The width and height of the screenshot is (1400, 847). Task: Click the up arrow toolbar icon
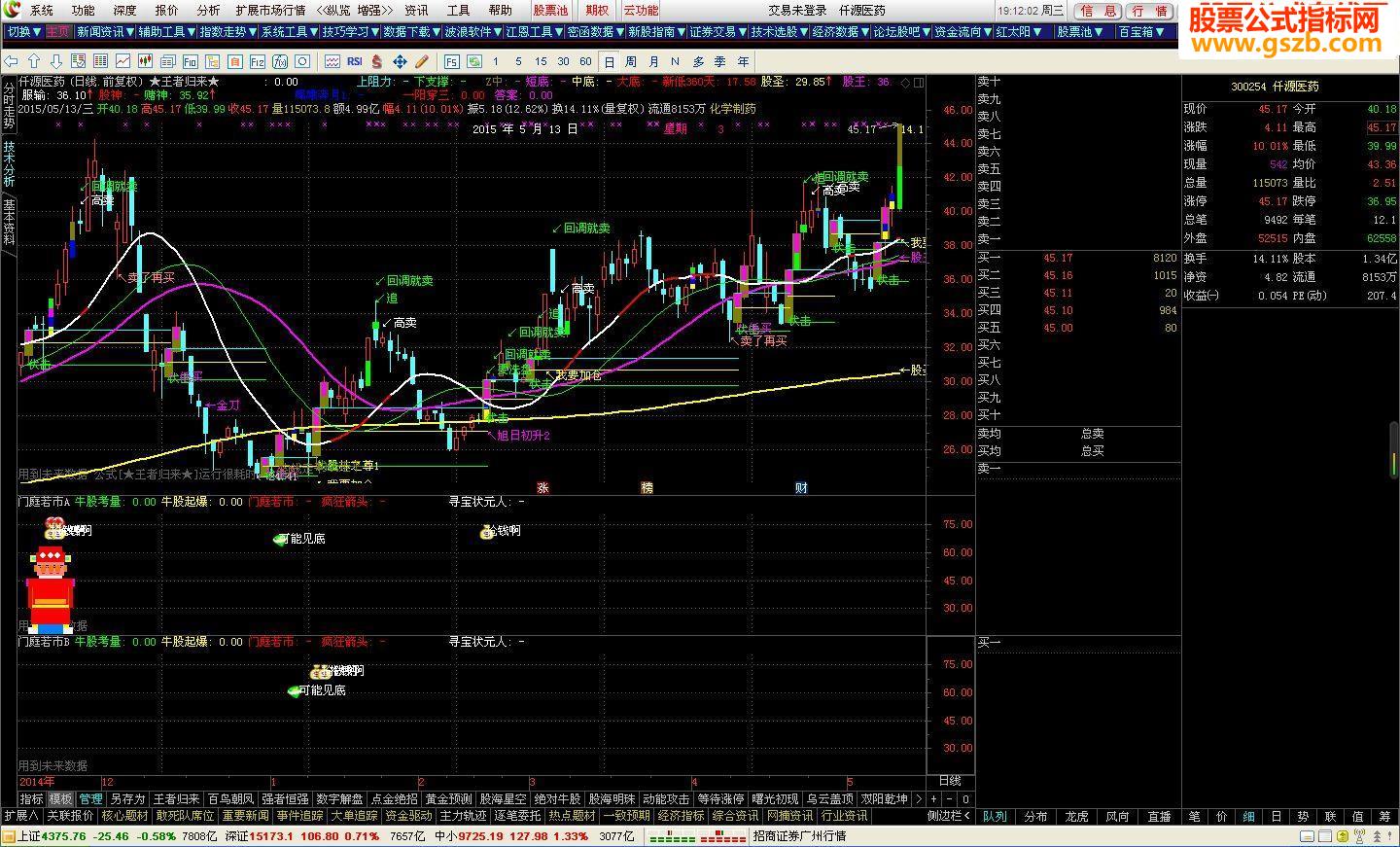point(34,61)
